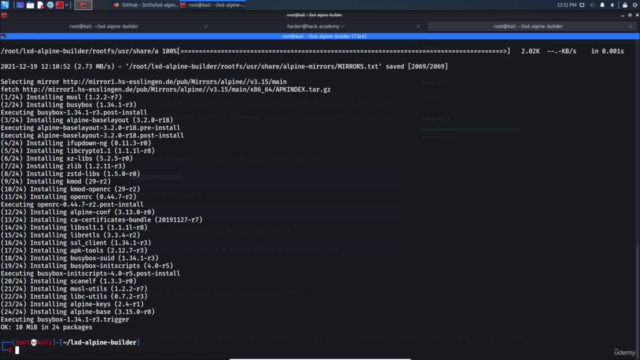The height and width of the screenshot is (360, 640).
Task: Click the 'Installing alpine-base (3.15.0-r0)' line
Action: click(x=78, y=312)
